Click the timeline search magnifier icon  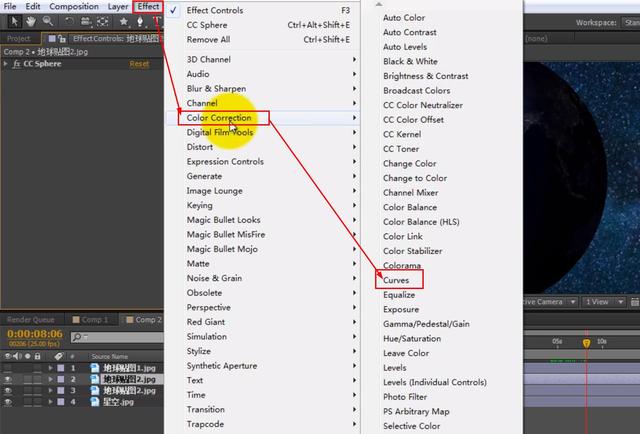click(76, 337)
